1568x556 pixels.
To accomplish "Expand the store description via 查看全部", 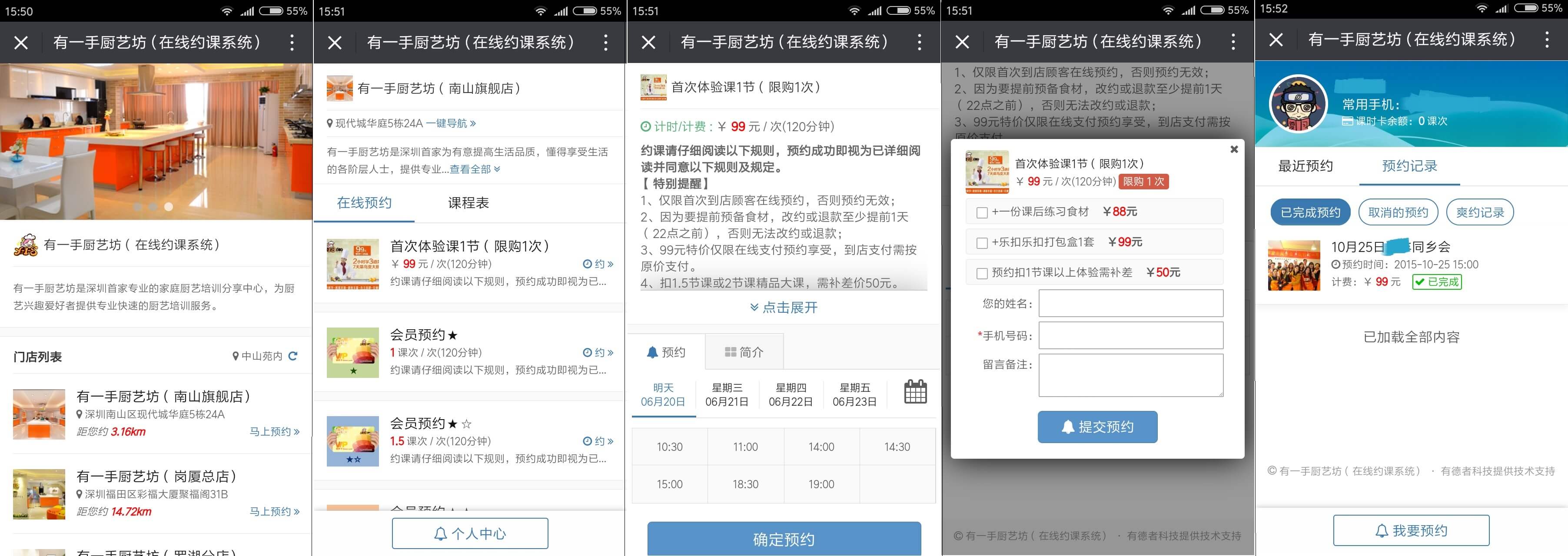I will tap(475, 169).
